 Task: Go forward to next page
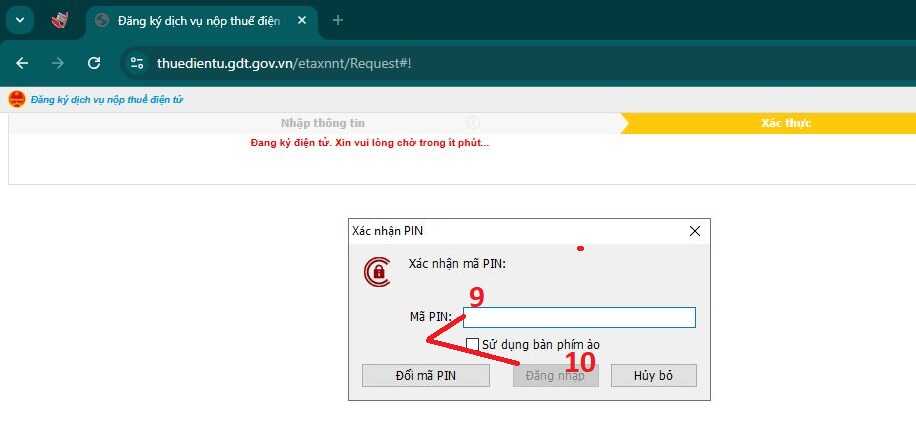pos(58,63)
